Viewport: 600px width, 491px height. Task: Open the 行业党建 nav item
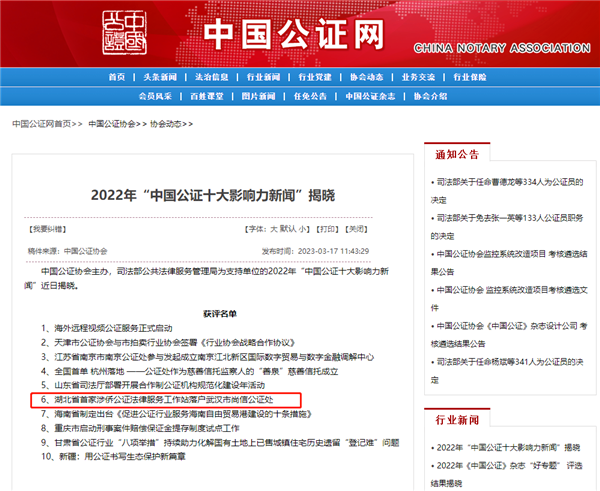[315, 77]
